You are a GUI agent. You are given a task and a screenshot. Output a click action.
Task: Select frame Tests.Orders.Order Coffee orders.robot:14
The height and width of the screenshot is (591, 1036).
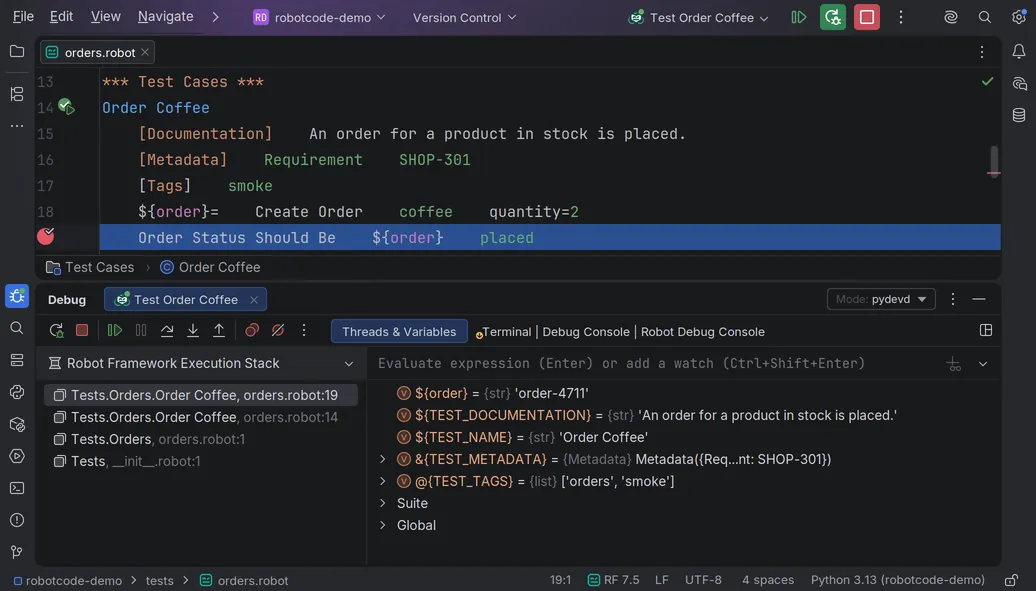(201, 417)
